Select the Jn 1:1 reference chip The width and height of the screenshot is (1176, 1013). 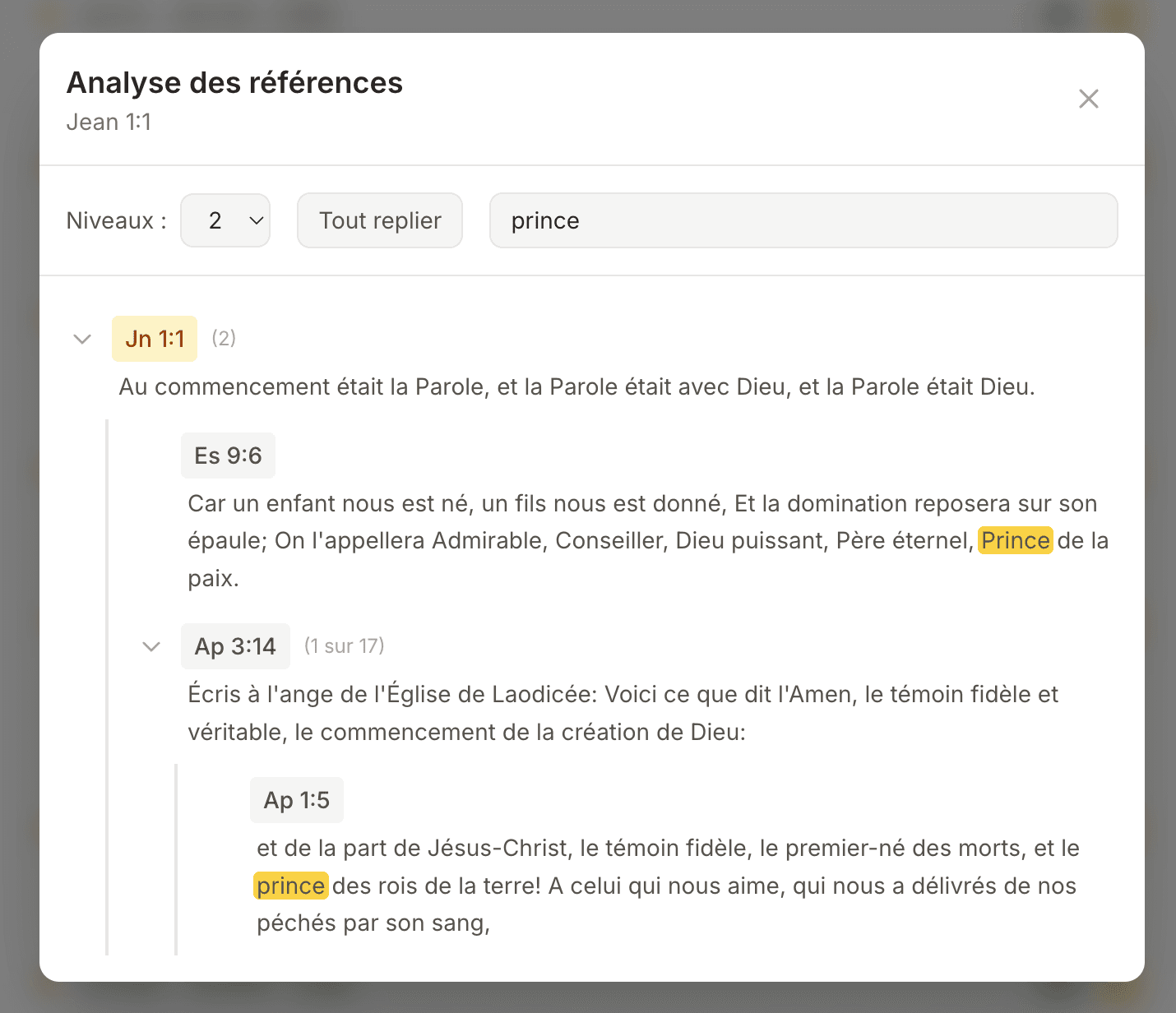154,338
